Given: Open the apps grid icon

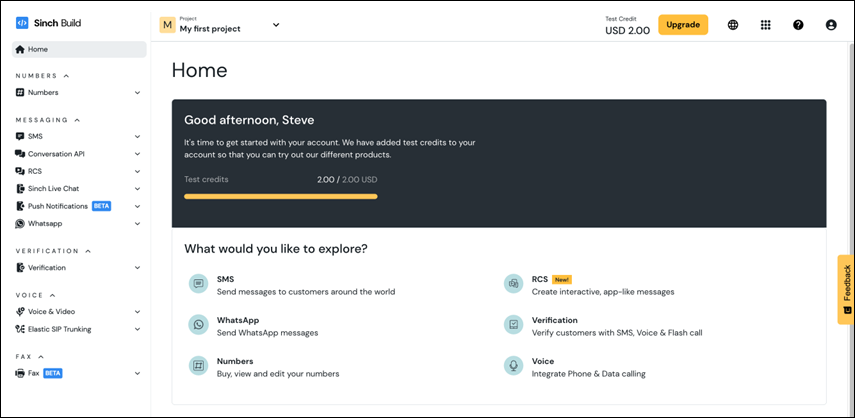Looking at the screenshot, I should point(766,25).
